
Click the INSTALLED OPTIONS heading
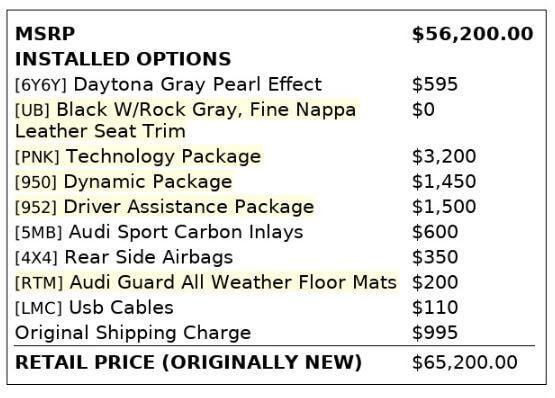(123, 59)
